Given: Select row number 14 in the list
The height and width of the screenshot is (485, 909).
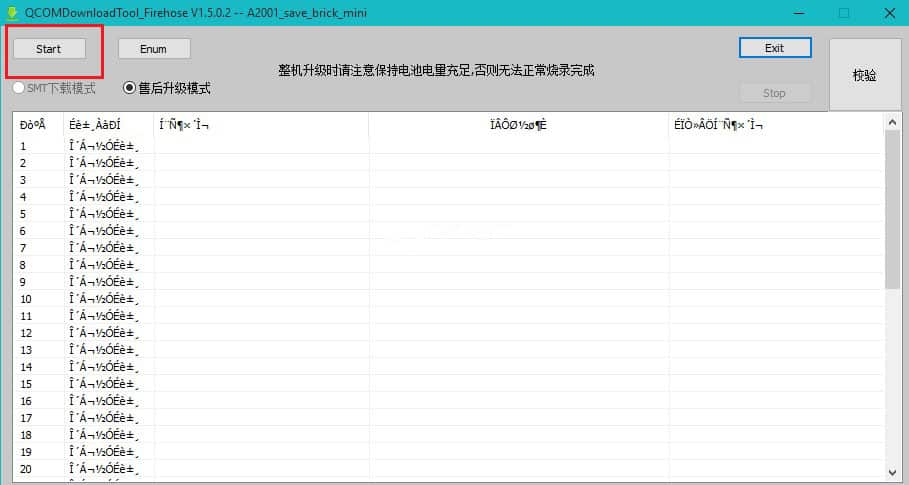Looking at the screenshot, I should pyautogui.click(x=446, y=367).
